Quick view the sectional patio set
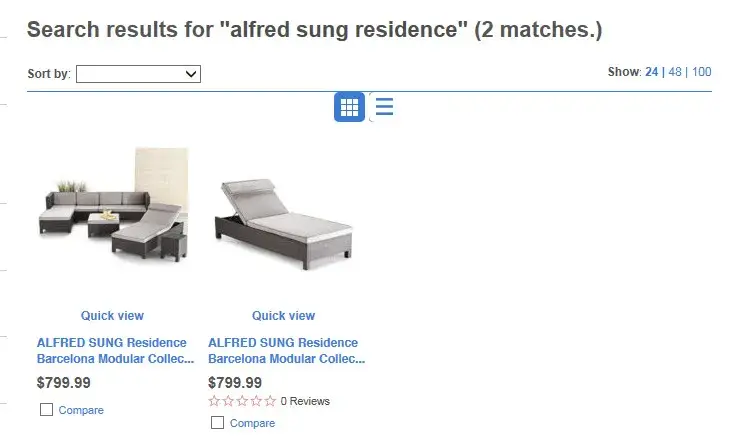753x439 pixels. (x=112, y=316)
